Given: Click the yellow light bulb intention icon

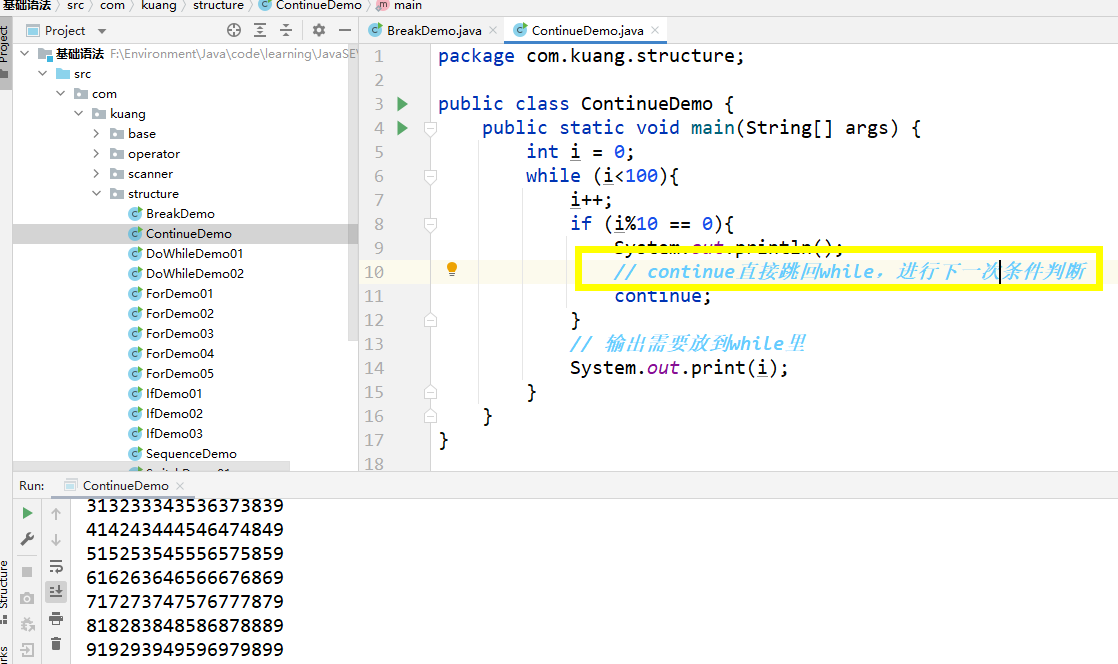Looking at the screenshot, I should click(451, 269).
